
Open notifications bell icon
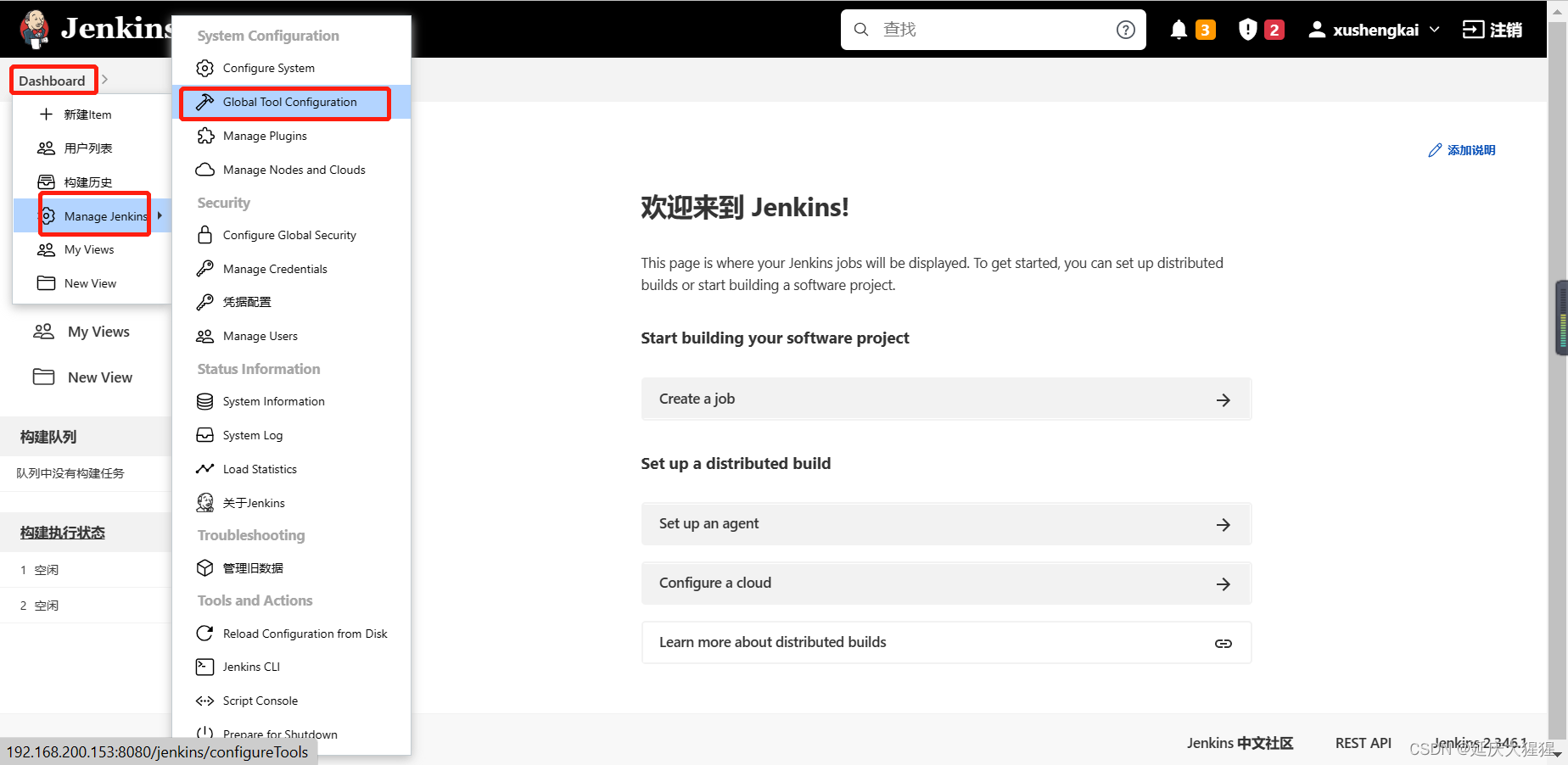[x=1179, y=30]
